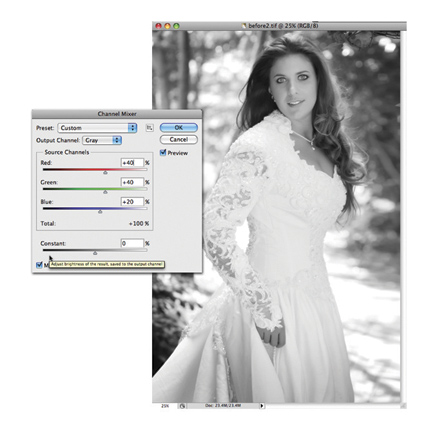This screenshot has height=430, width=435.
Task: Toggle the Monochrome checkbox
Action: pyautogui.click(x=39, y=265)
